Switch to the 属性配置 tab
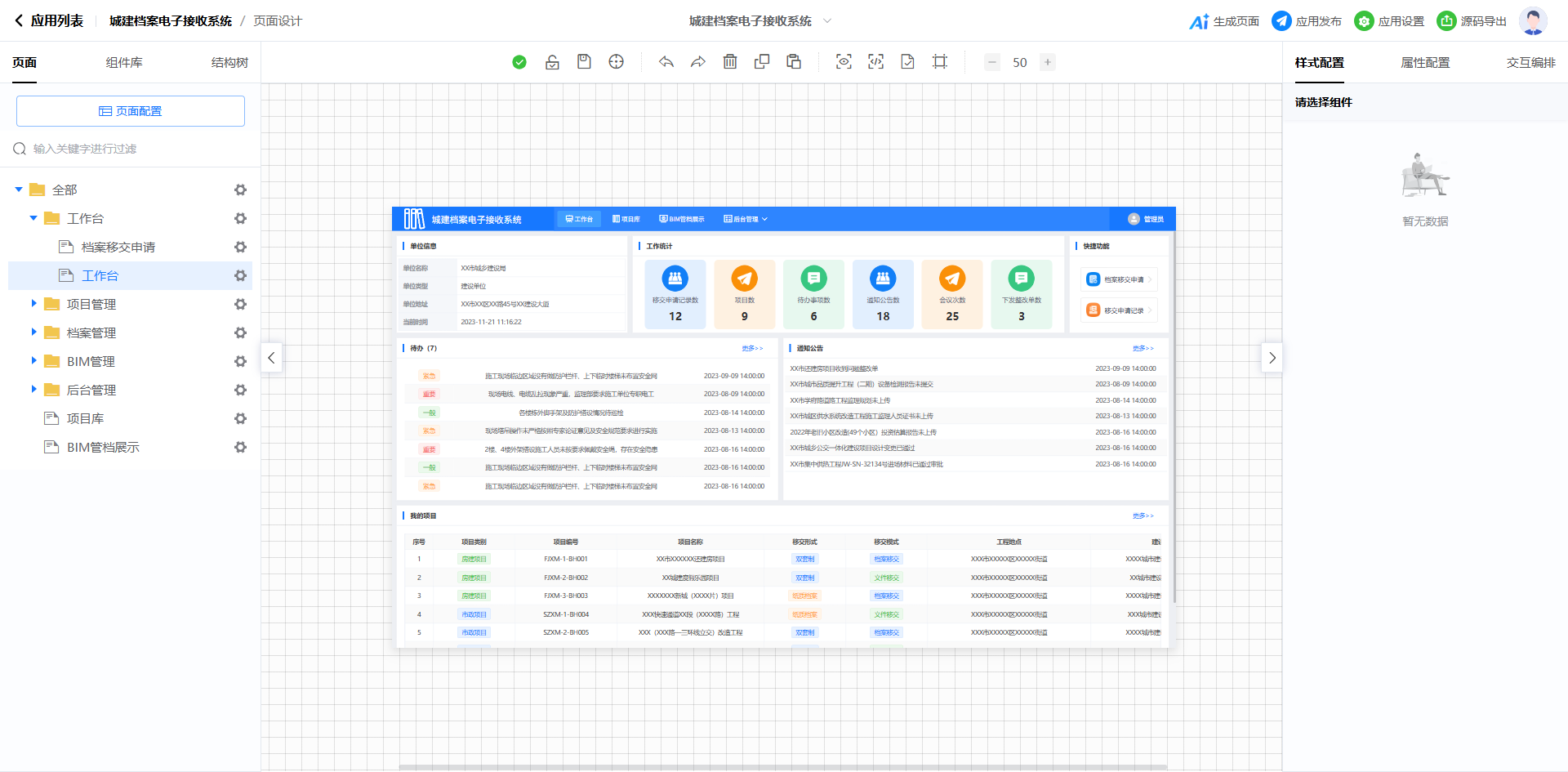 tap(1425, 63)
